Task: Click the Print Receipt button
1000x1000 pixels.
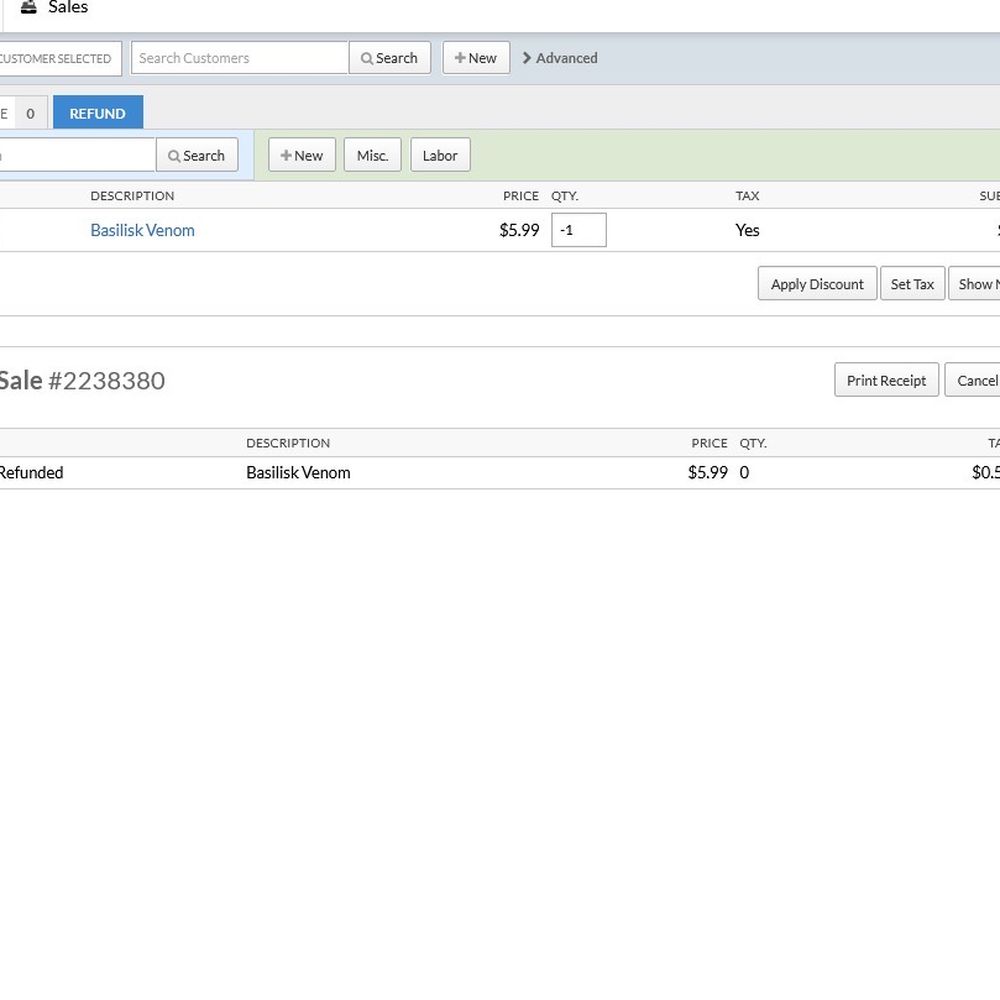Action: 886,380
